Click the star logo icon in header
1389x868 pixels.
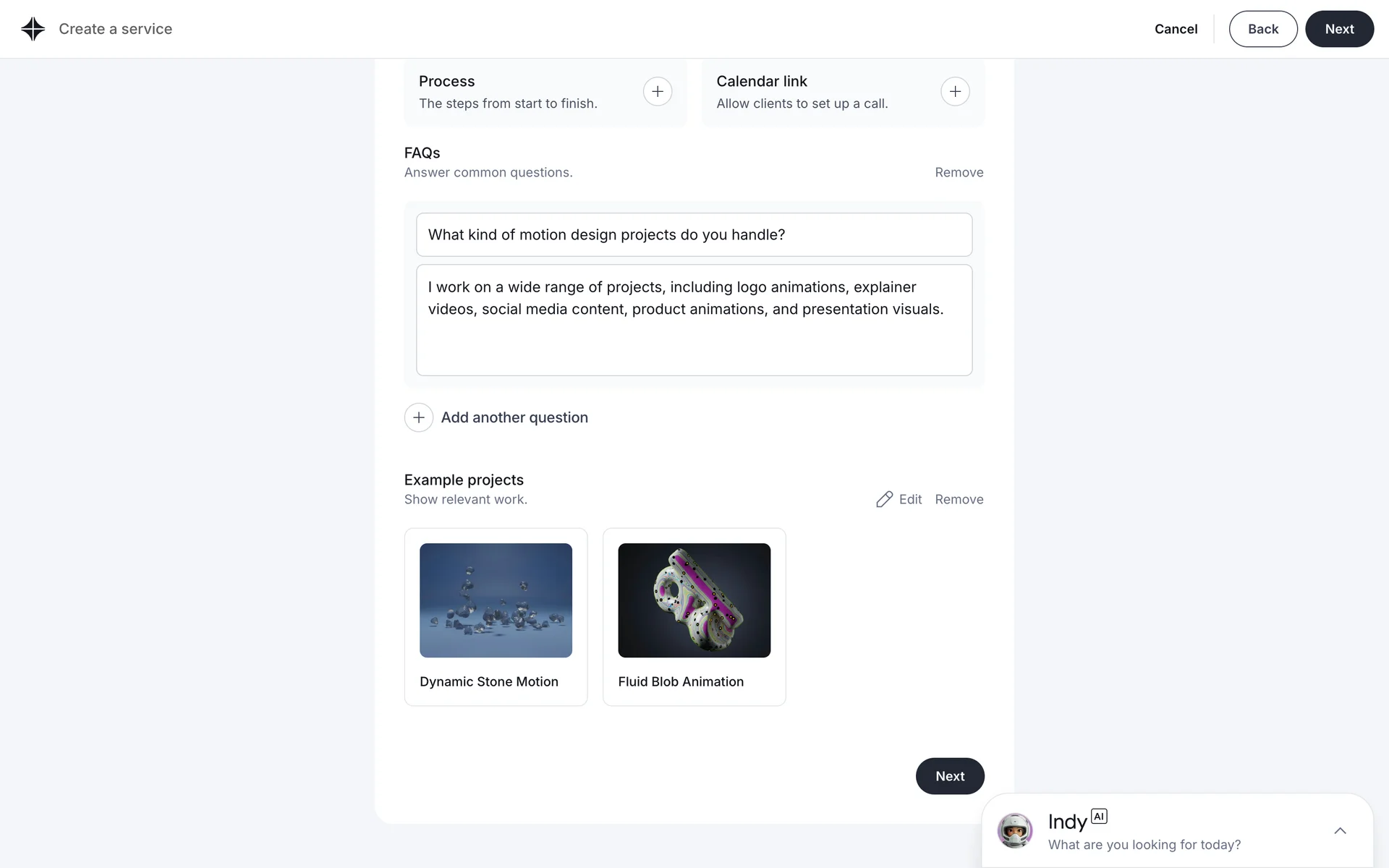(33, 29)
